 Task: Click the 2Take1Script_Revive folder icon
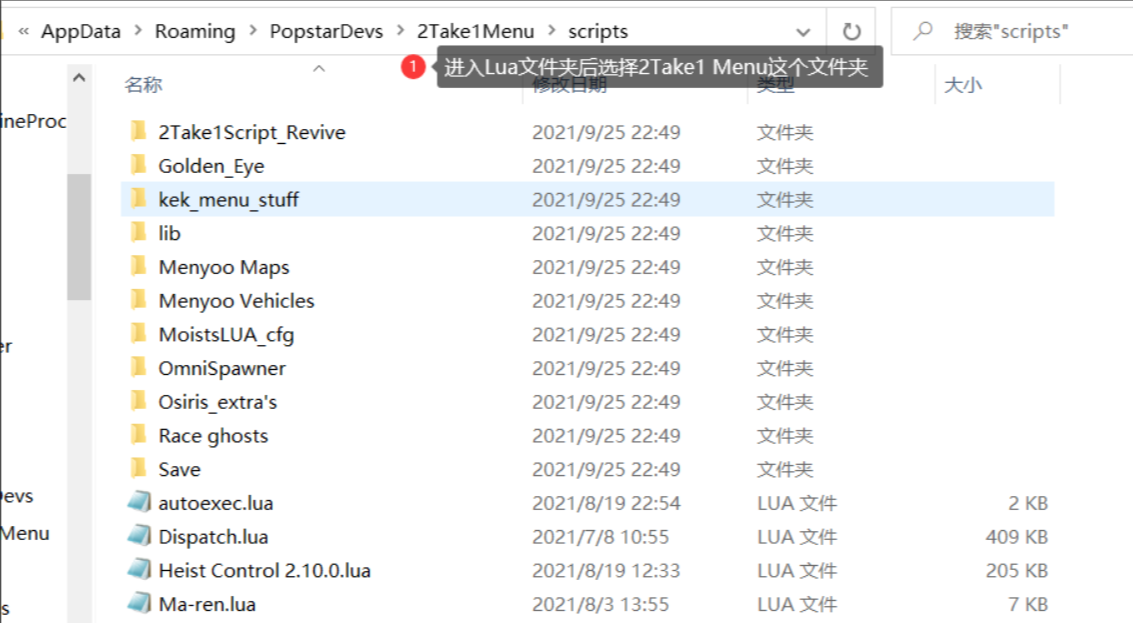138,132
